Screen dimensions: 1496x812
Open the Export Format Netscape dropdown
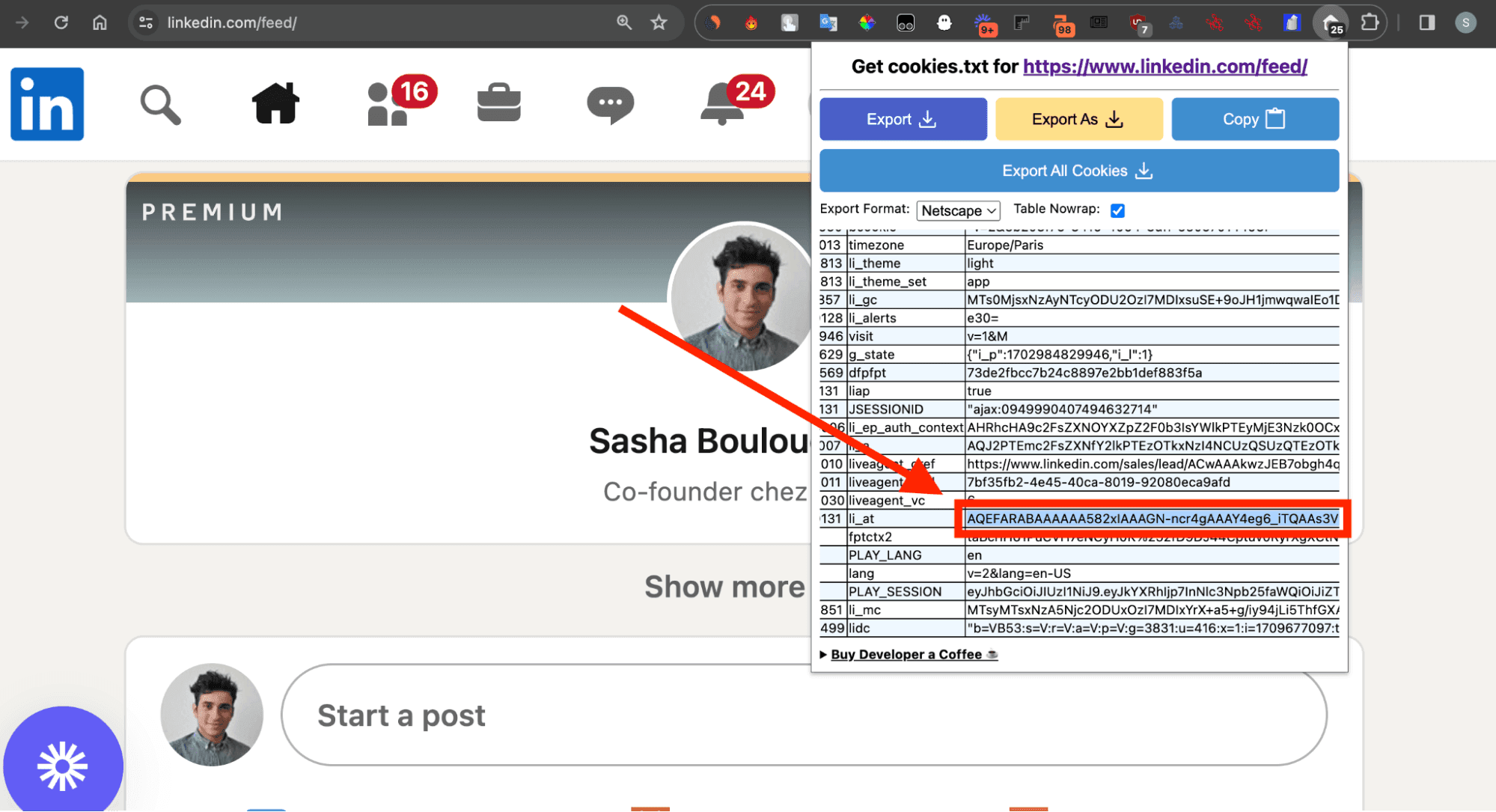click(x=958, y=210)
